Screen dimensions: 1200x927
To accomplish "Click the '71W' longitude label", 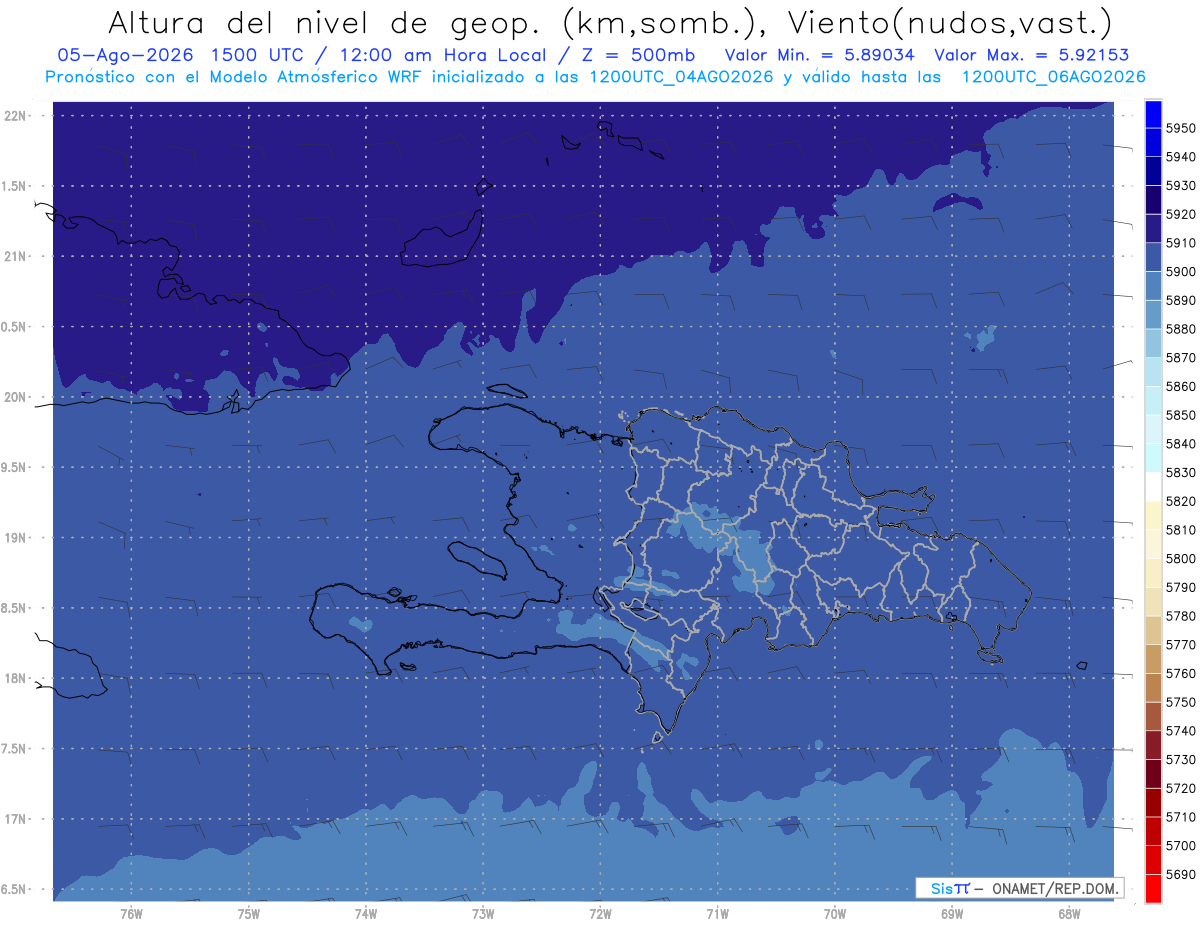I will pyautogui.click(x=717, y=914).
